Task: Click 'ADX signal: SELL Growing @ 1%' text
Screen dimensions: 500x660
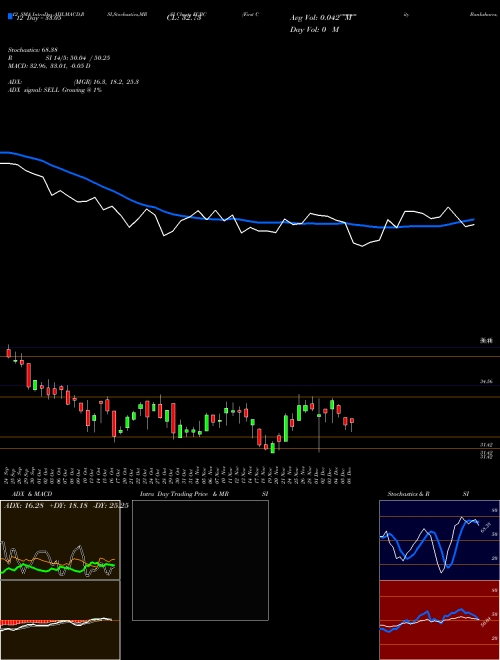Action: pos(55,90)
